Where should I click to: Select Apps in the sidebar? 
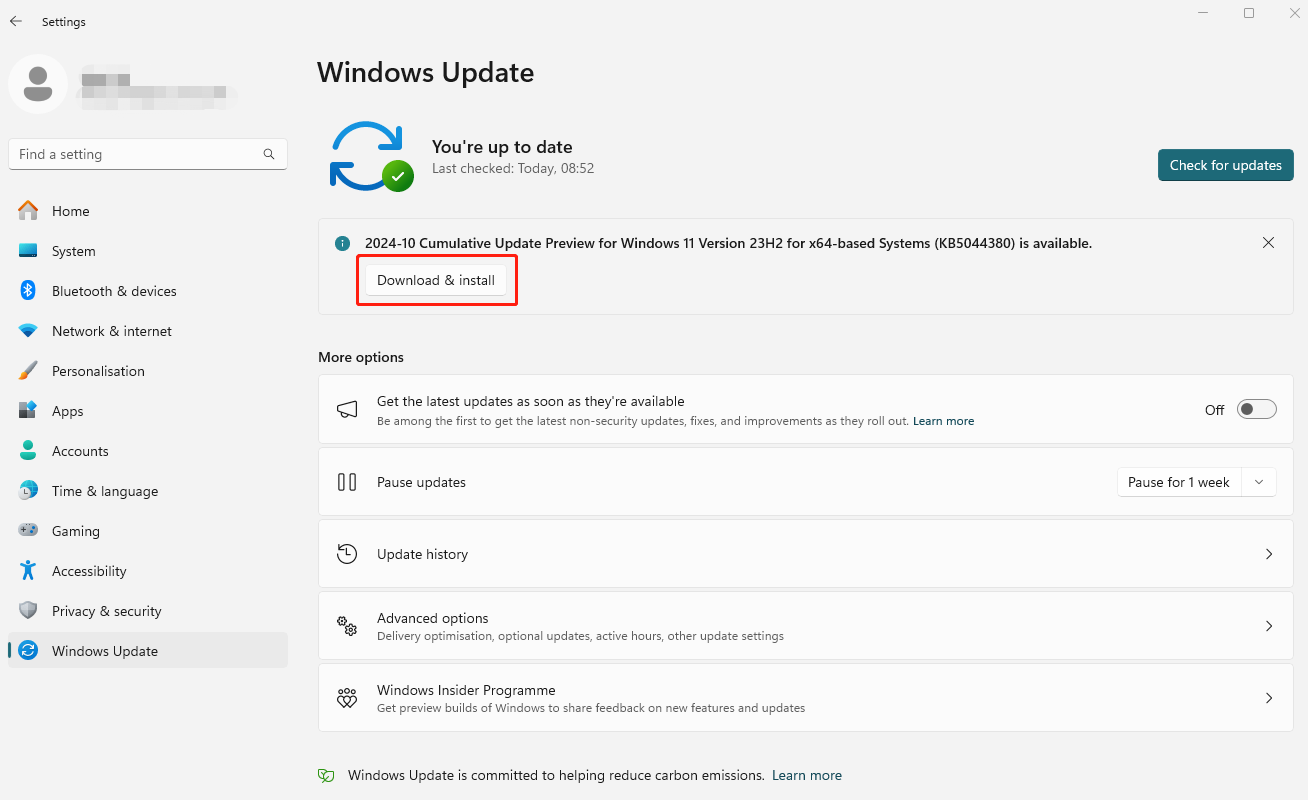pyautogui.click(x=148, y=411)
